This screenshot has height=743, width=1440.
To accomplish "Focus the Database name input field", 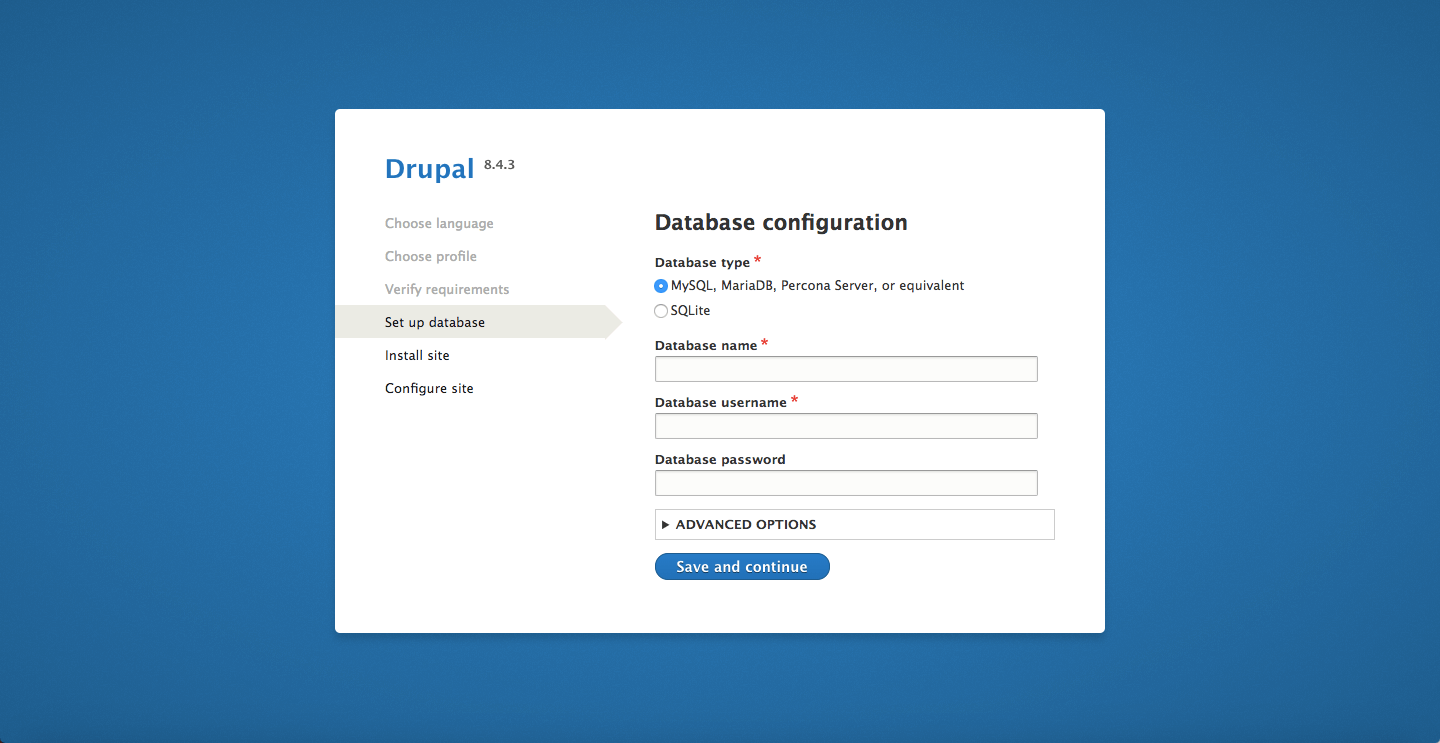I will pos(846,369).
